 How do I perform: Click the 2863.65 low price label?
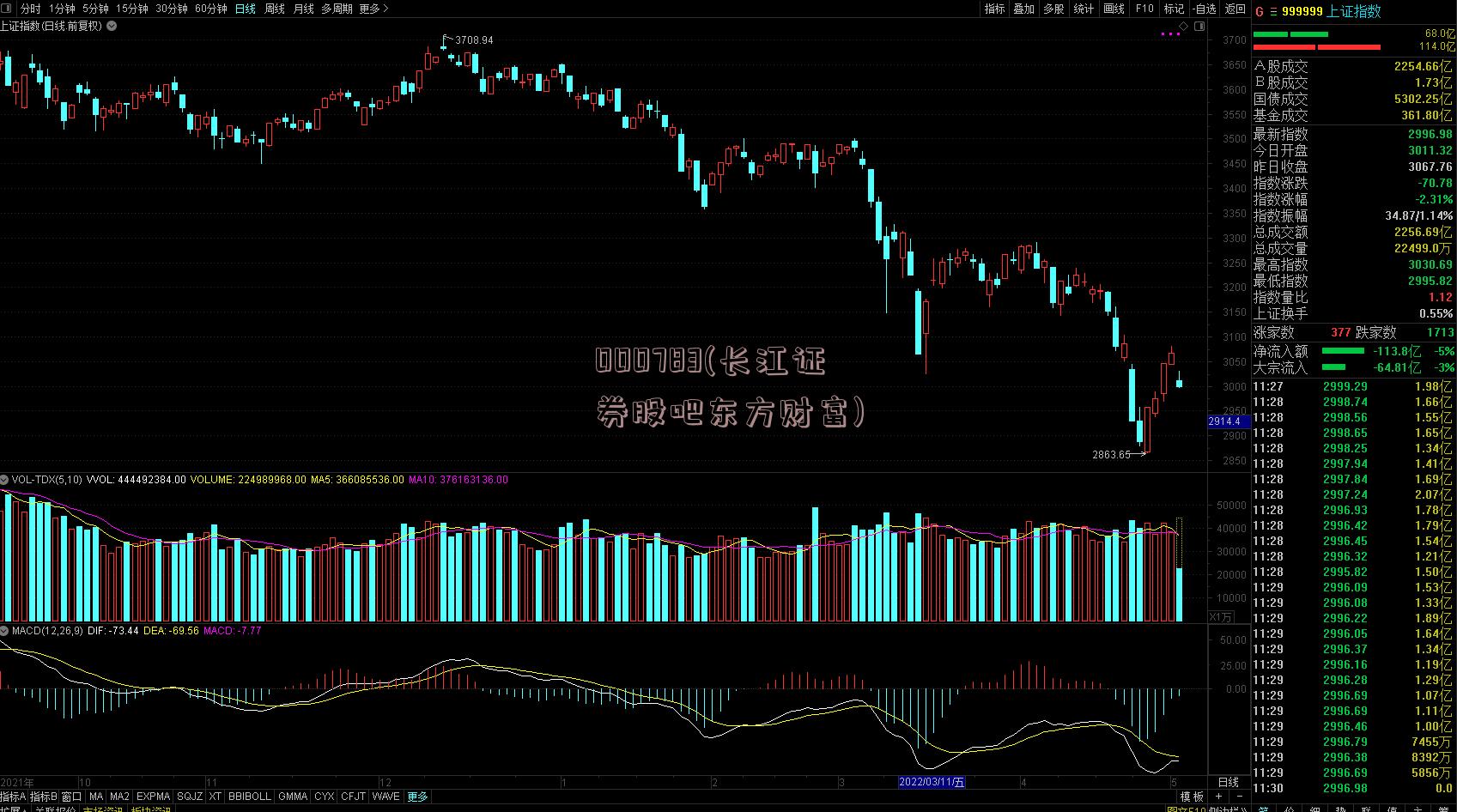1111,454
